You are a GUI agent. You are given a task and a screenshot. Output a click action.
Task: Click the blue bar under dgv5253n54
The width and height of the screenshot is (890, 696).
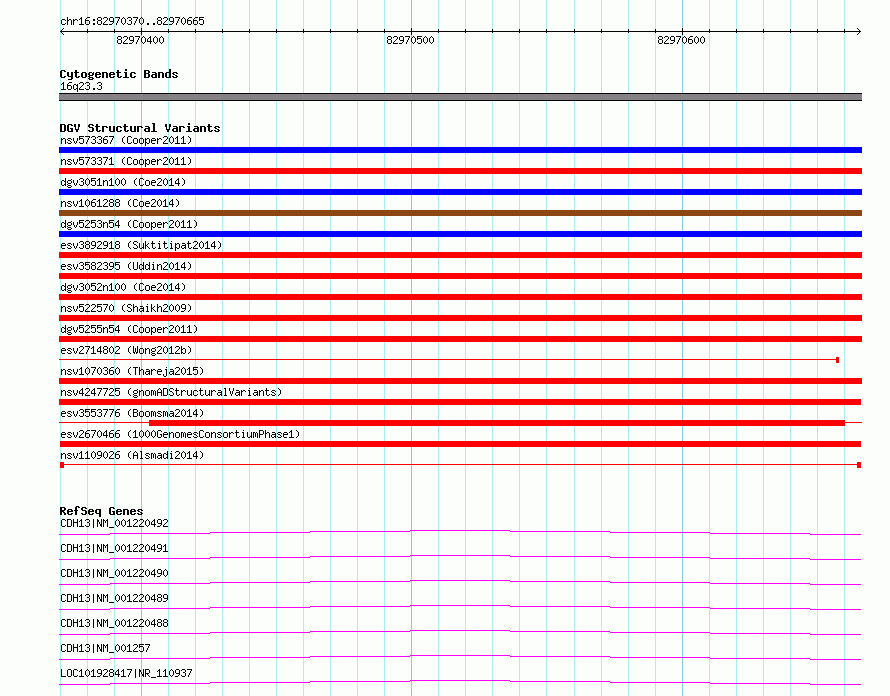coord(460,234)
